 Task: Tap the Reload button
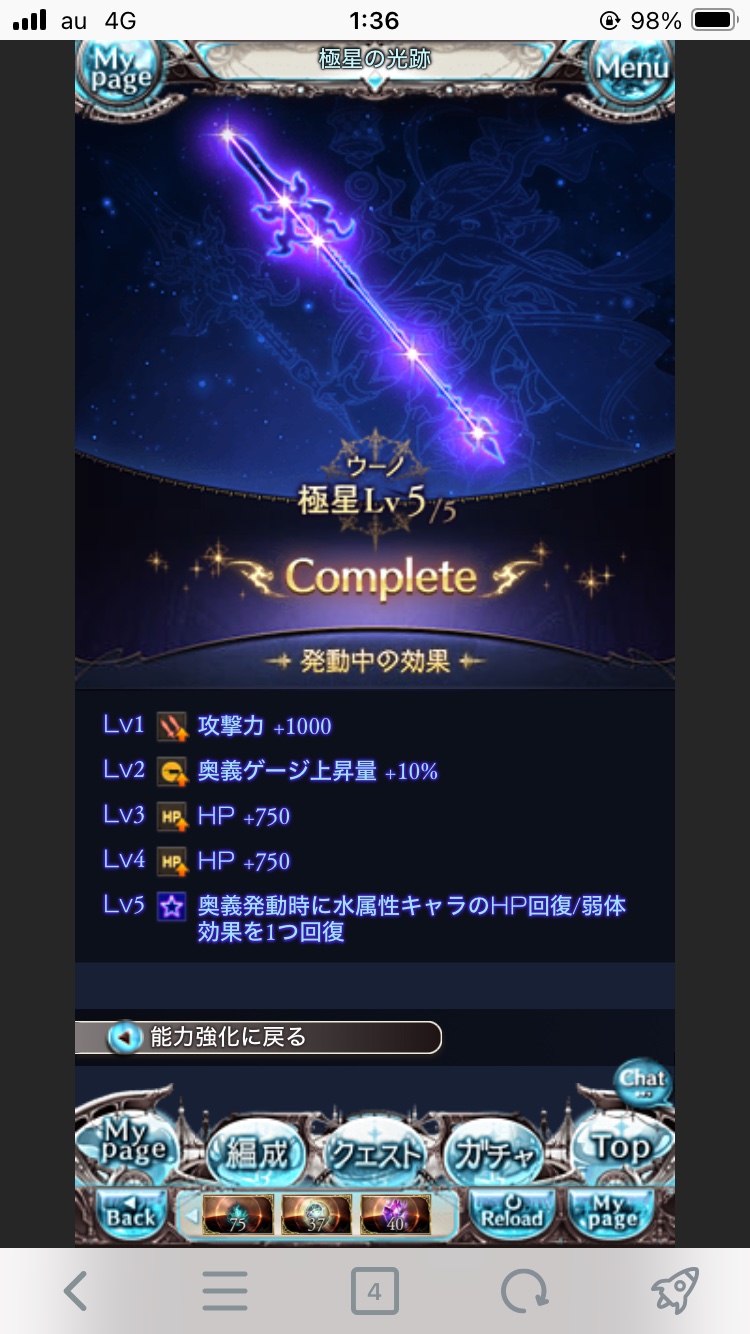tap(511, 1214)
